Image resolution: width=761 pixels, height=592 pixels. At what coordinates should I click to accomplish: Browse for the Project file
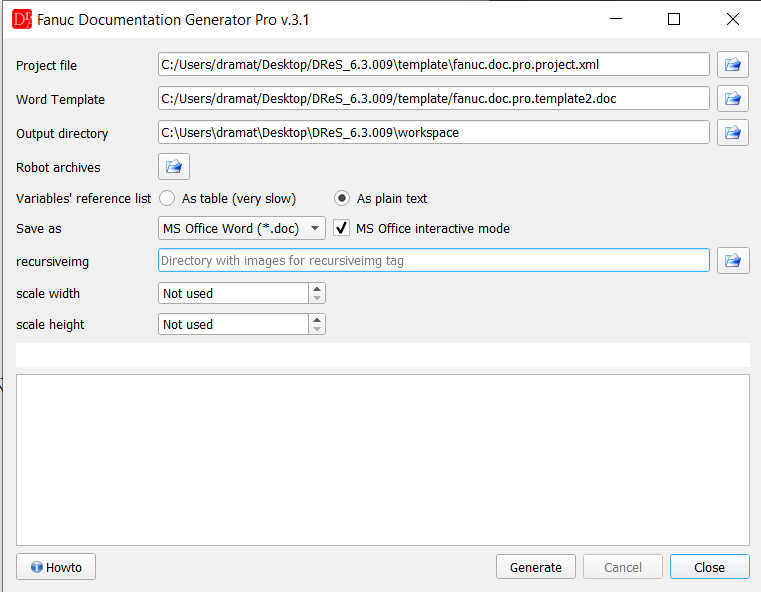733,65
